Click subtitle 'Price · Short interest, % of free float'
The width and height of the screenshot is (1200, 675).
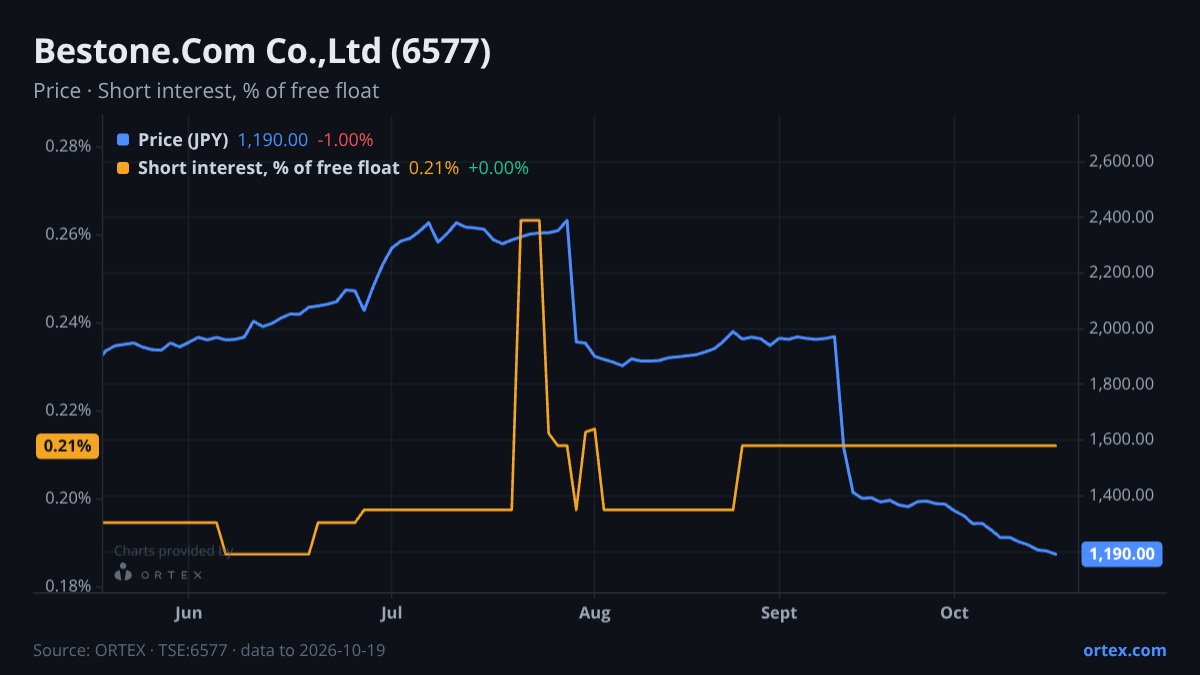coord(206,91)
